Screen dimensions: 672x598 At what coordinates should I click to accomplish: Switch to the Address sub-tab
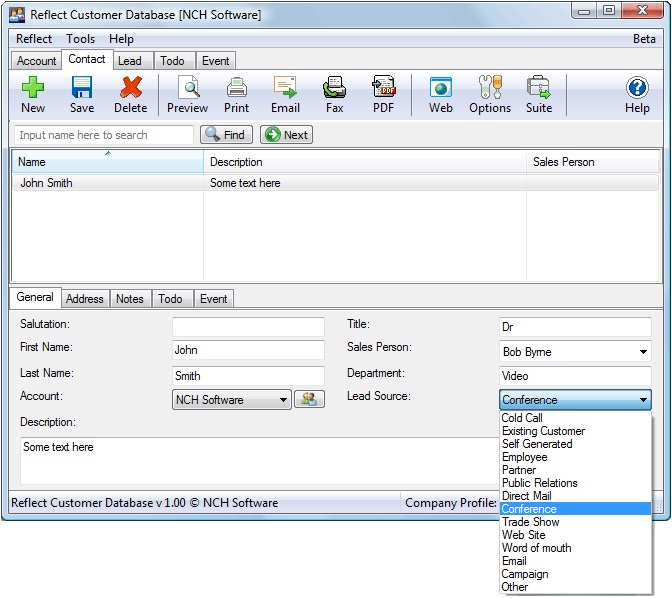tap(84, 299)
